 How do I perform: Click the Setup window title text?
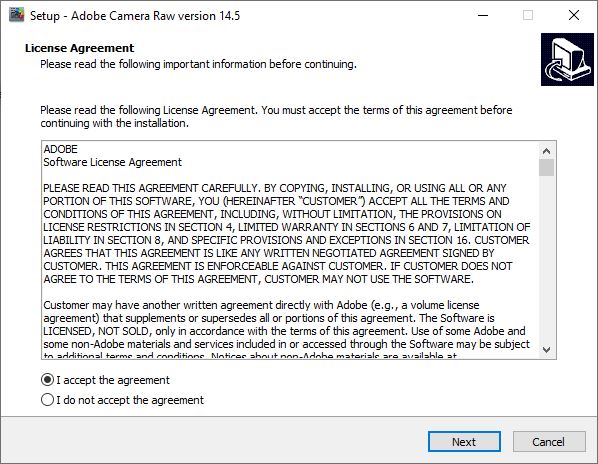(135, 16)
